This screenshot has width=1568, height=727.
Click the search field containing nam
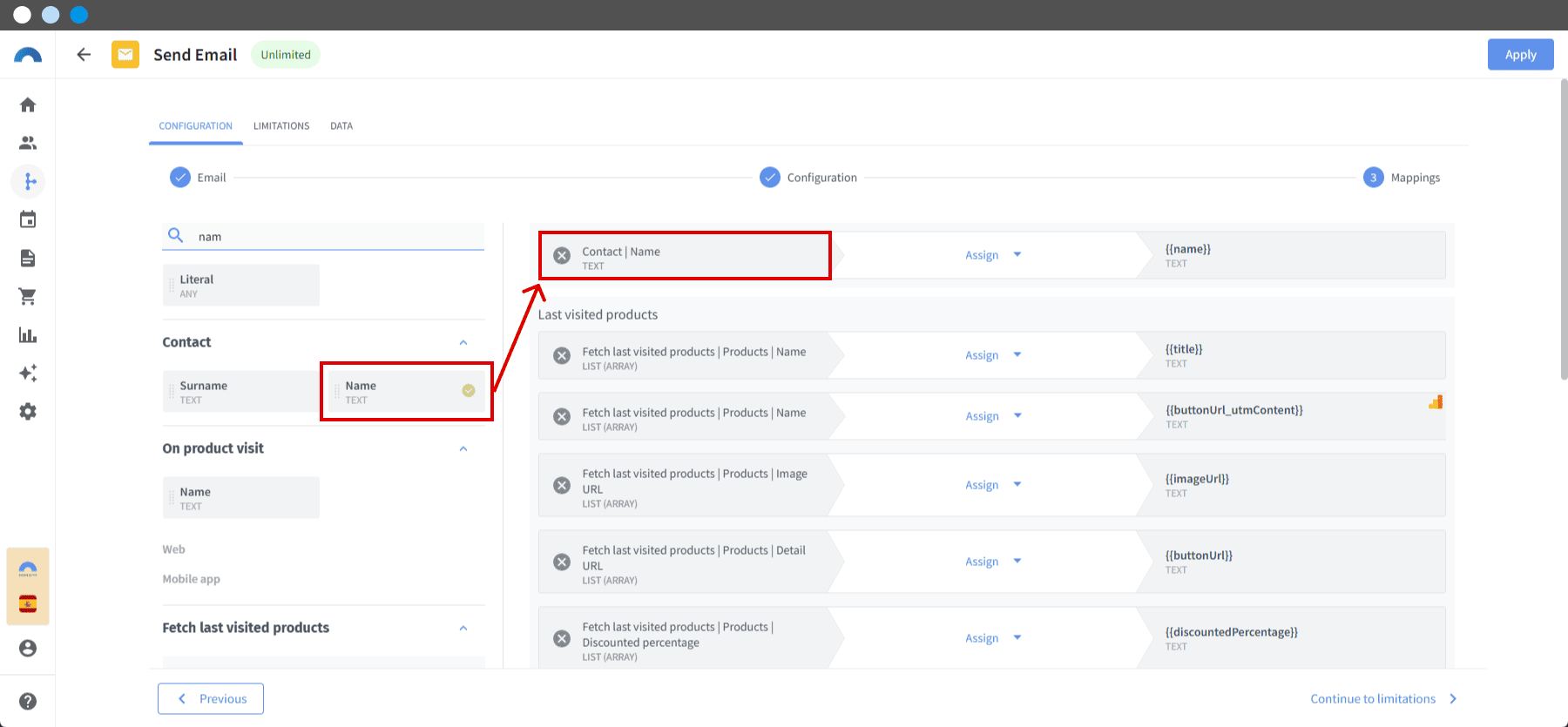click(323, 236)
